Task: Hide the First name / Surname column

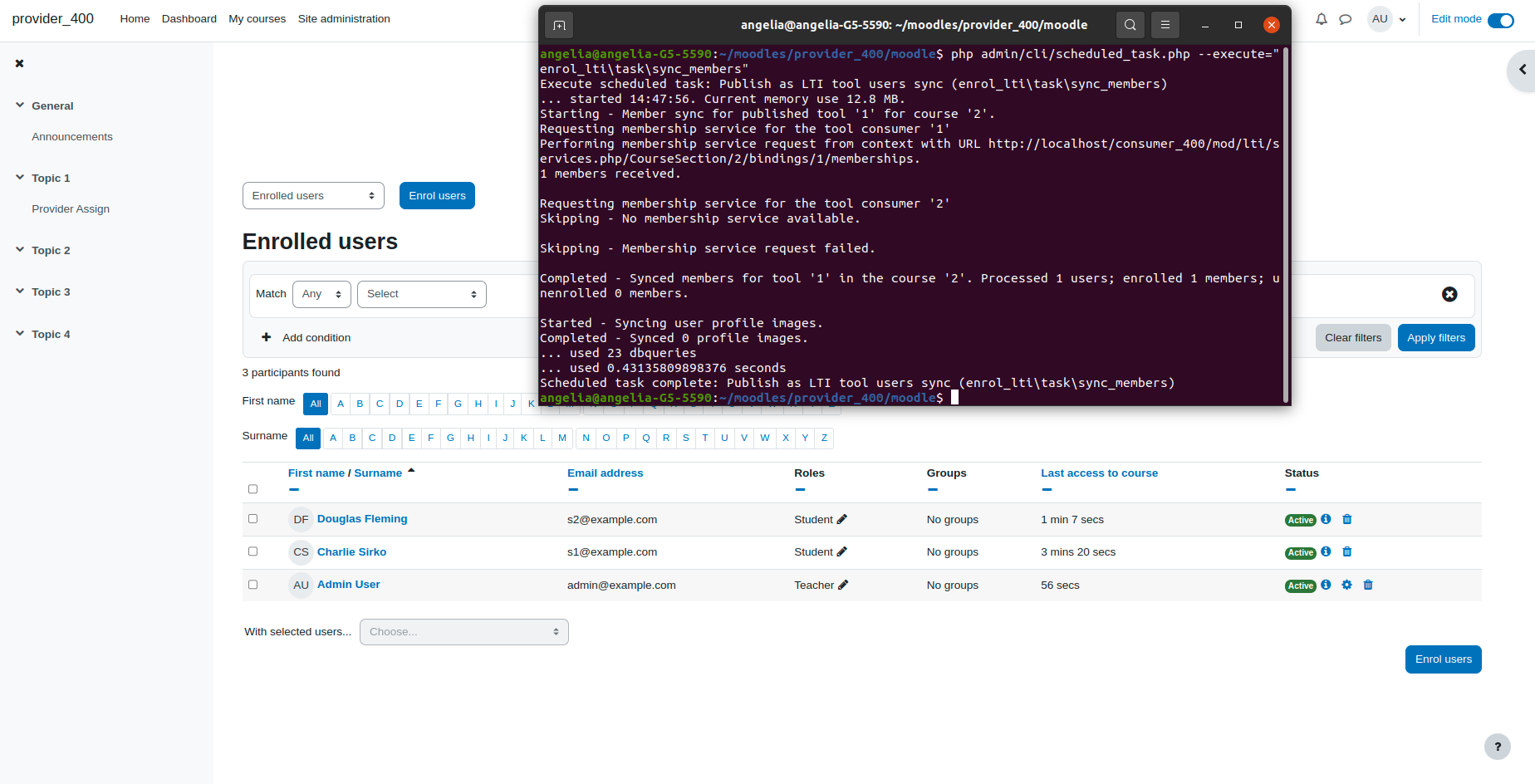Action: coord(294,489)
